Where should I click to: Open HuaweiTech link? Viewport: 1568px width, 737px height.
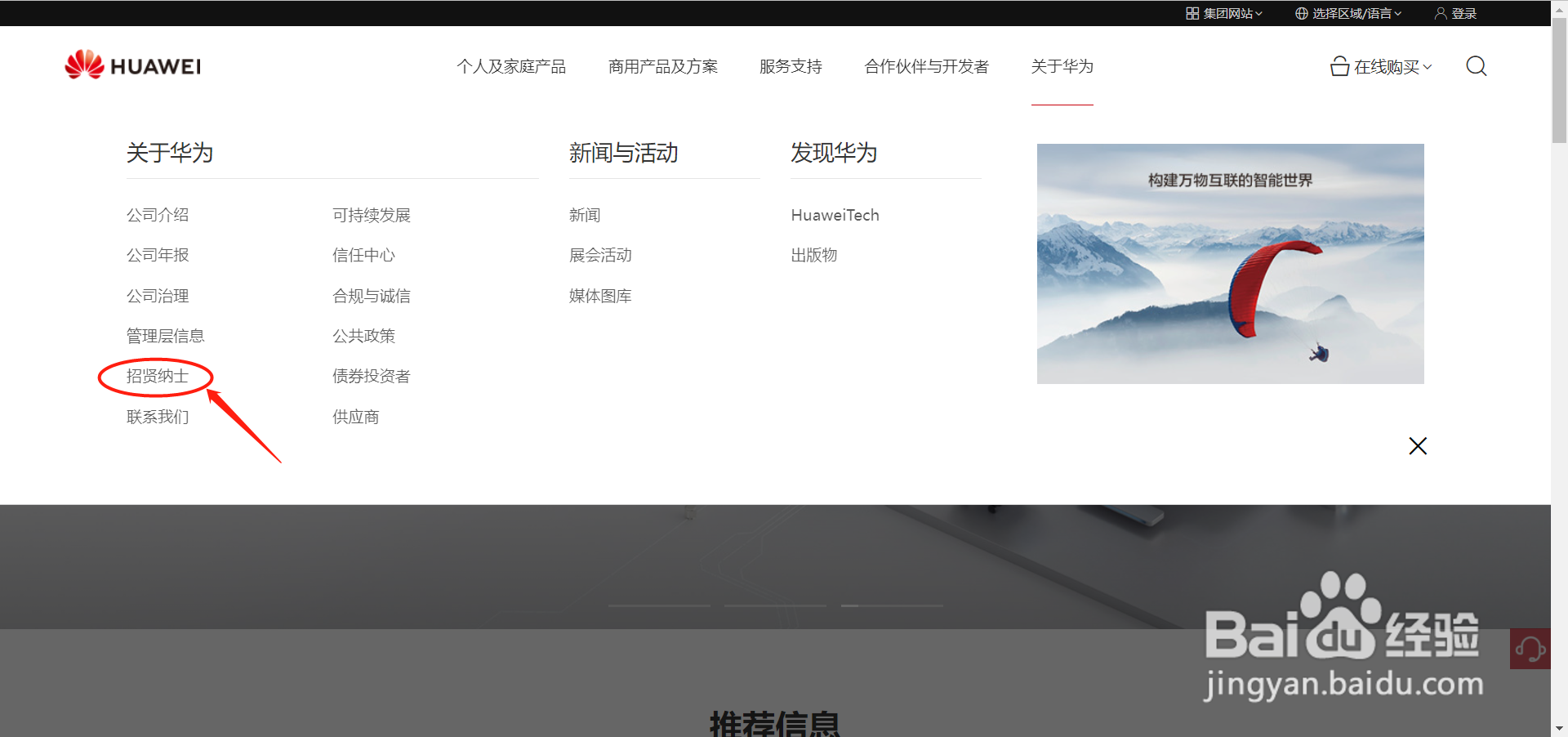point(835,215)
